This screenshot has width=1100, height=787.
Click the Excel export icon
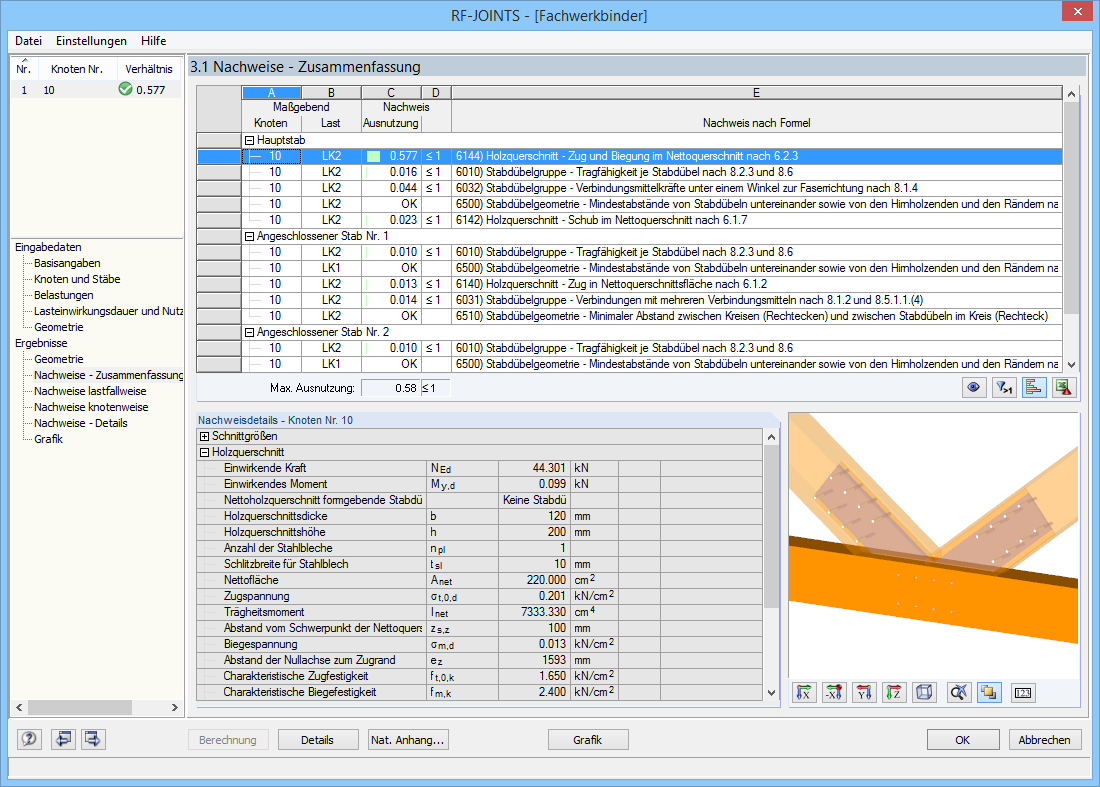(1064, 387)
